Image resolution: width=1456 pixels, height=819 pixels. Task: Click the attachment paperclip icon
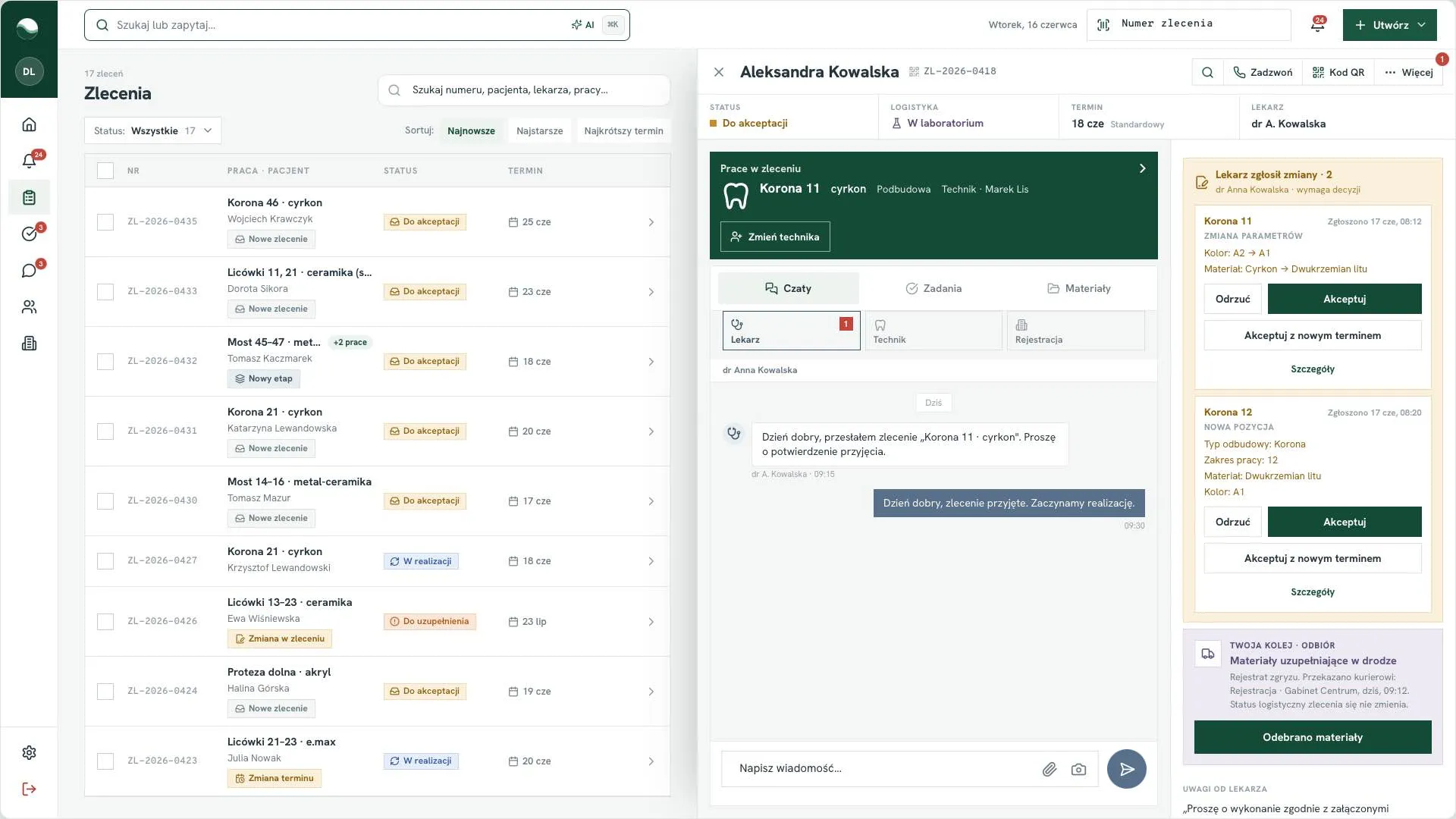pos(1049,769)
